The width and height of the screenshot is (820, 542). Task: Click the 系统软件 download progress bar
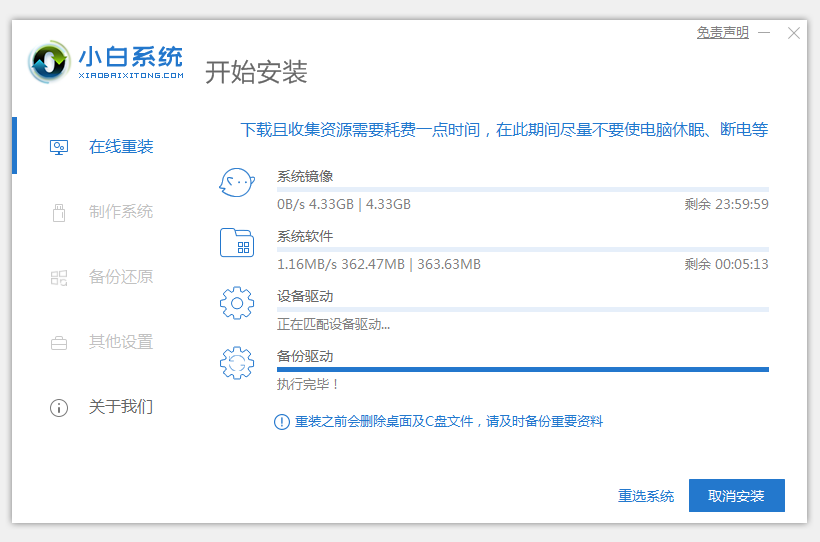click(x=522, y=249)
